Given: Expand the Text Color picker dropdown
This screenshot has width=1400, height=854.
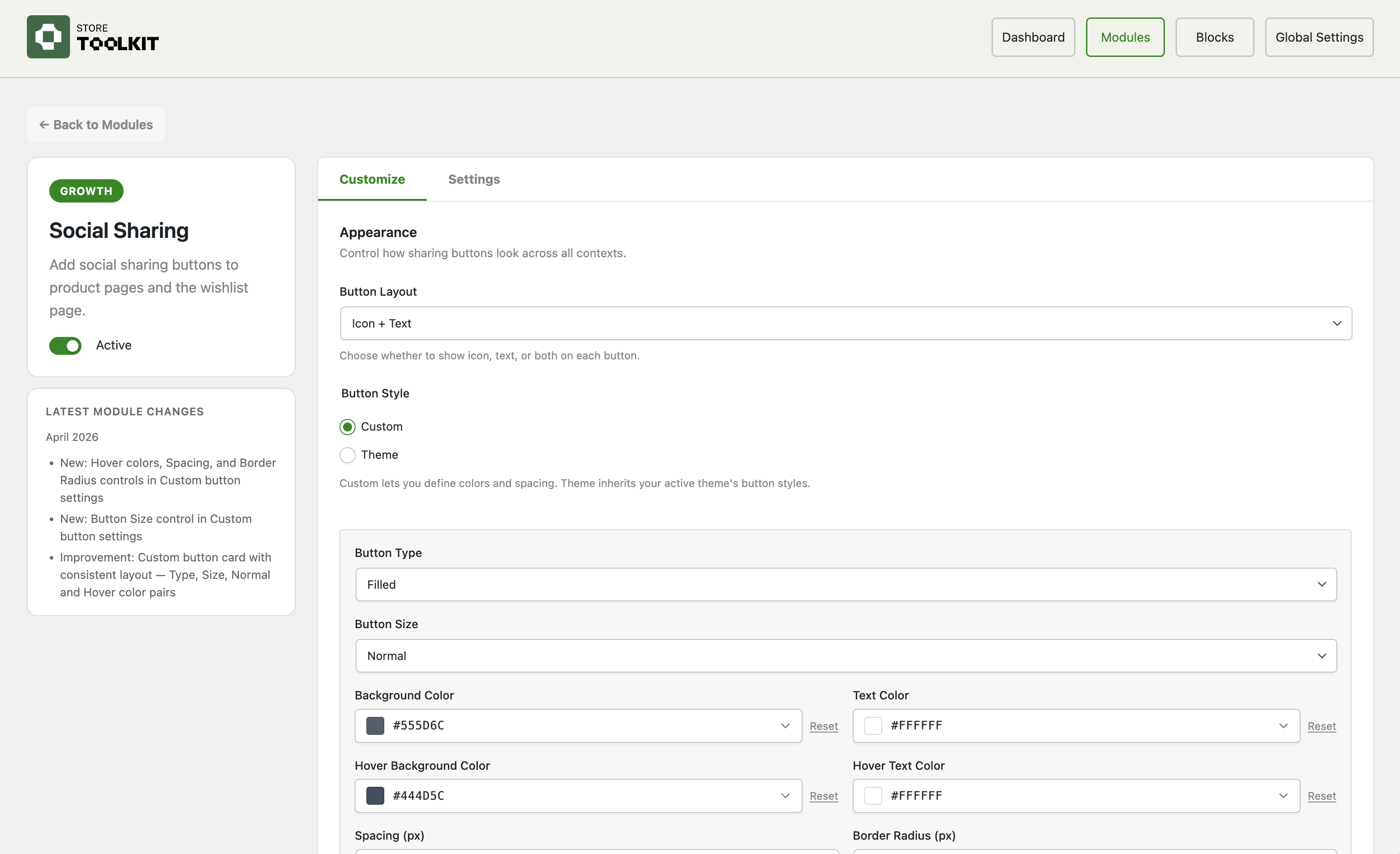Looking at the screenshot, I should coord(1283,725).
